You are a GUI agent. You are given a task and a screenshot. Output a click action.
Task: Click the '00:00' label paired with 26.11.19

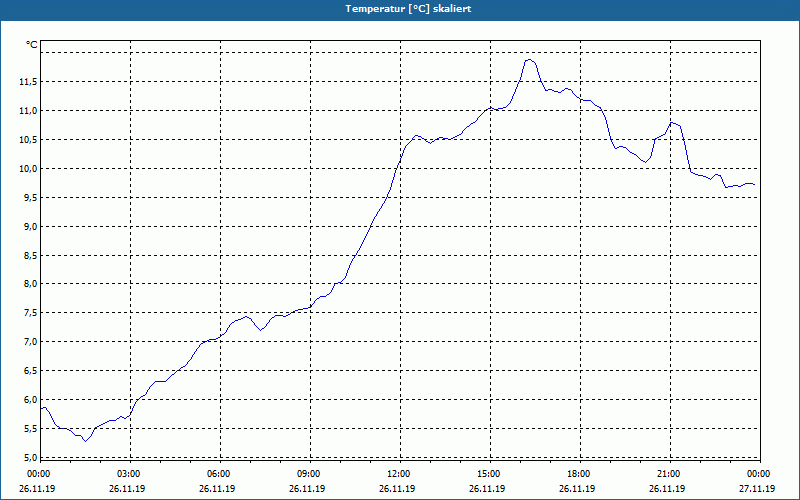39,474
